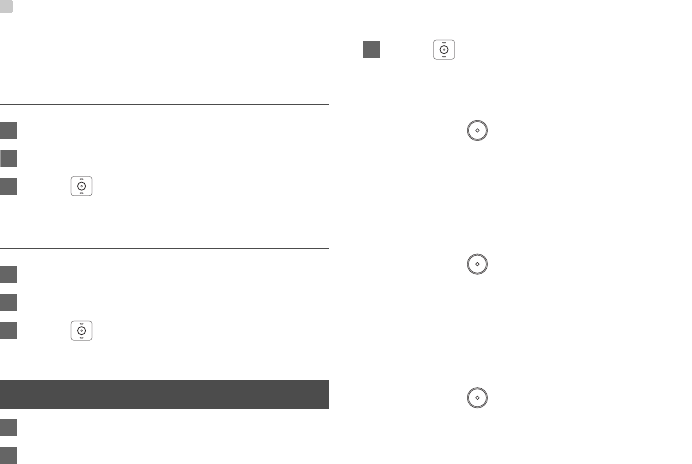
Task: Toggle the first gray square under the upper divider
Action: [x=8, y=130]
